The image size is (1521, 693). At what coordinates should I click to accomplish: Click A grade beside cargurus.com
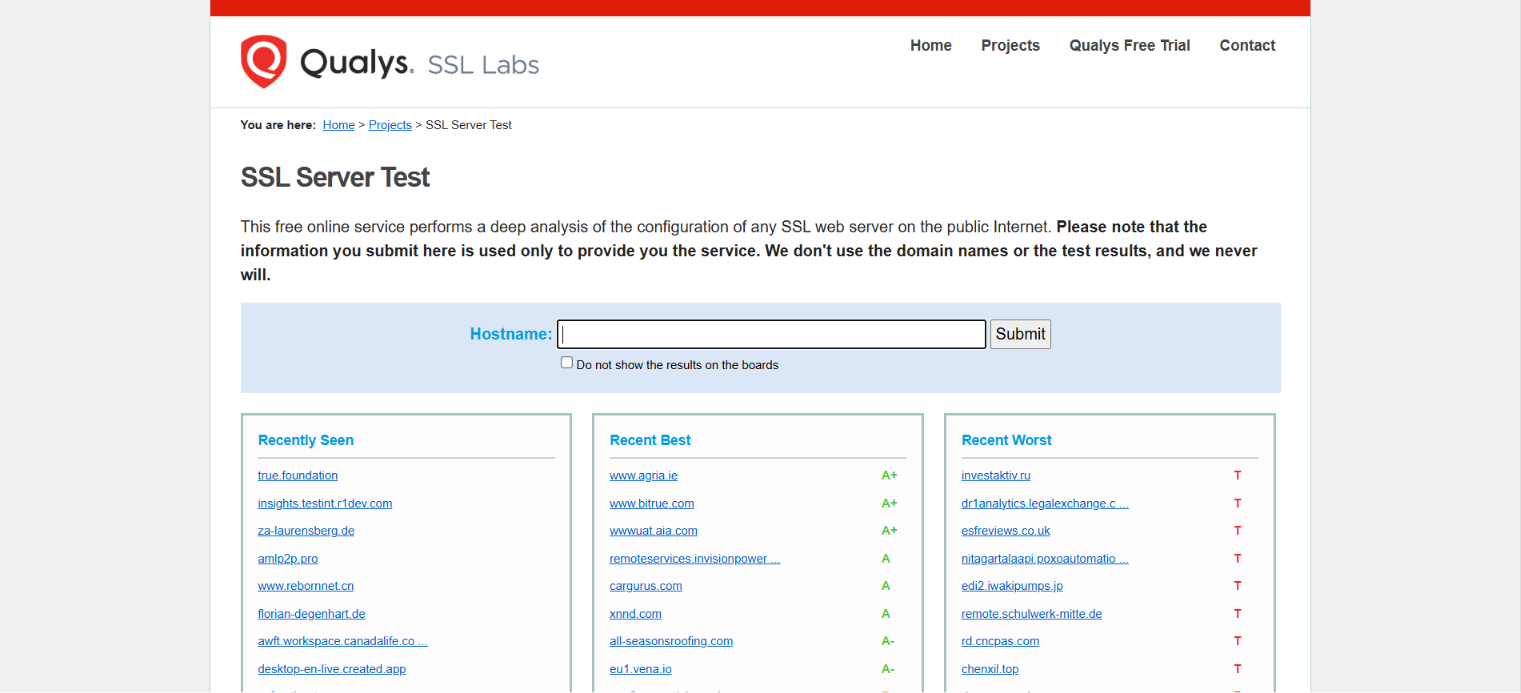(x=886, y=585)
